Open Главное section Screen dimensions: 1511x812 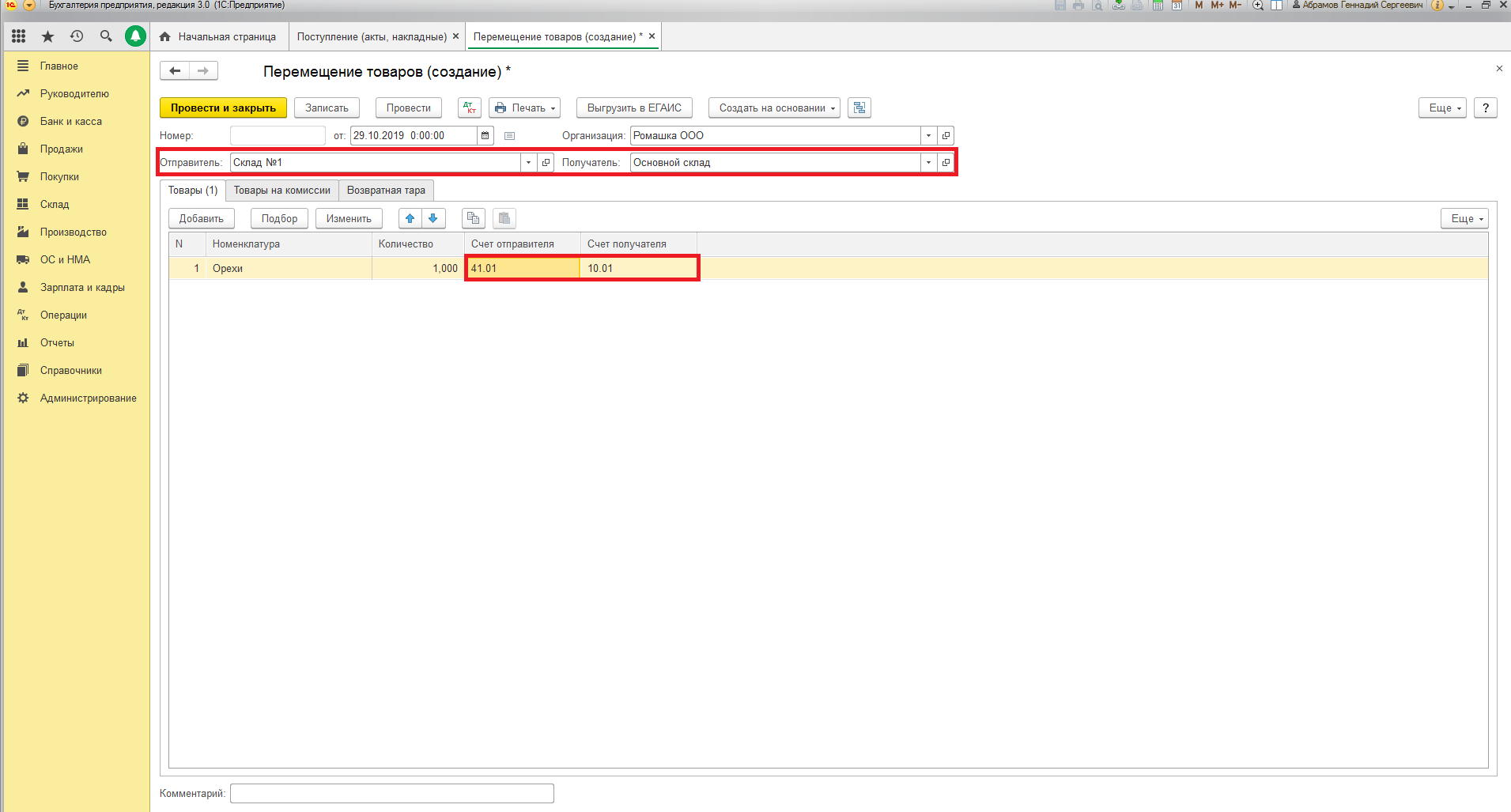pyautogui.click(x=59, y=66)
